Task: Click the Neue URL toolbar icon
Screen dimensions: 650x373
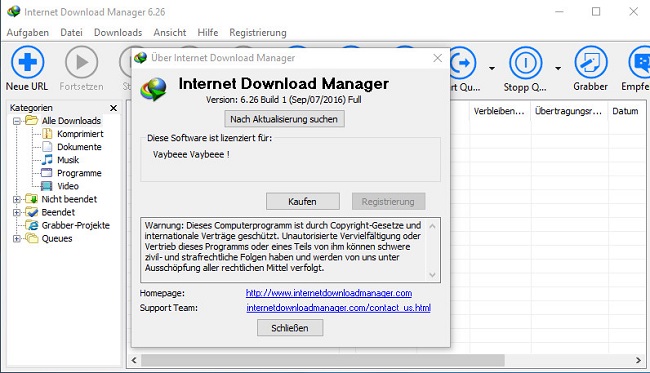Action: click(x=27, y=62)
